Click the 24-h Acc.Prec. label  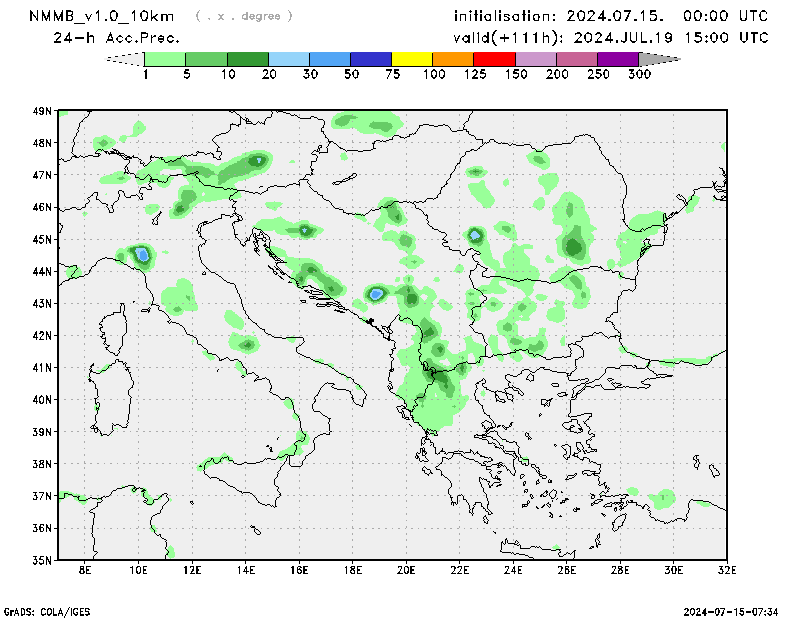(x=117, y=37)
